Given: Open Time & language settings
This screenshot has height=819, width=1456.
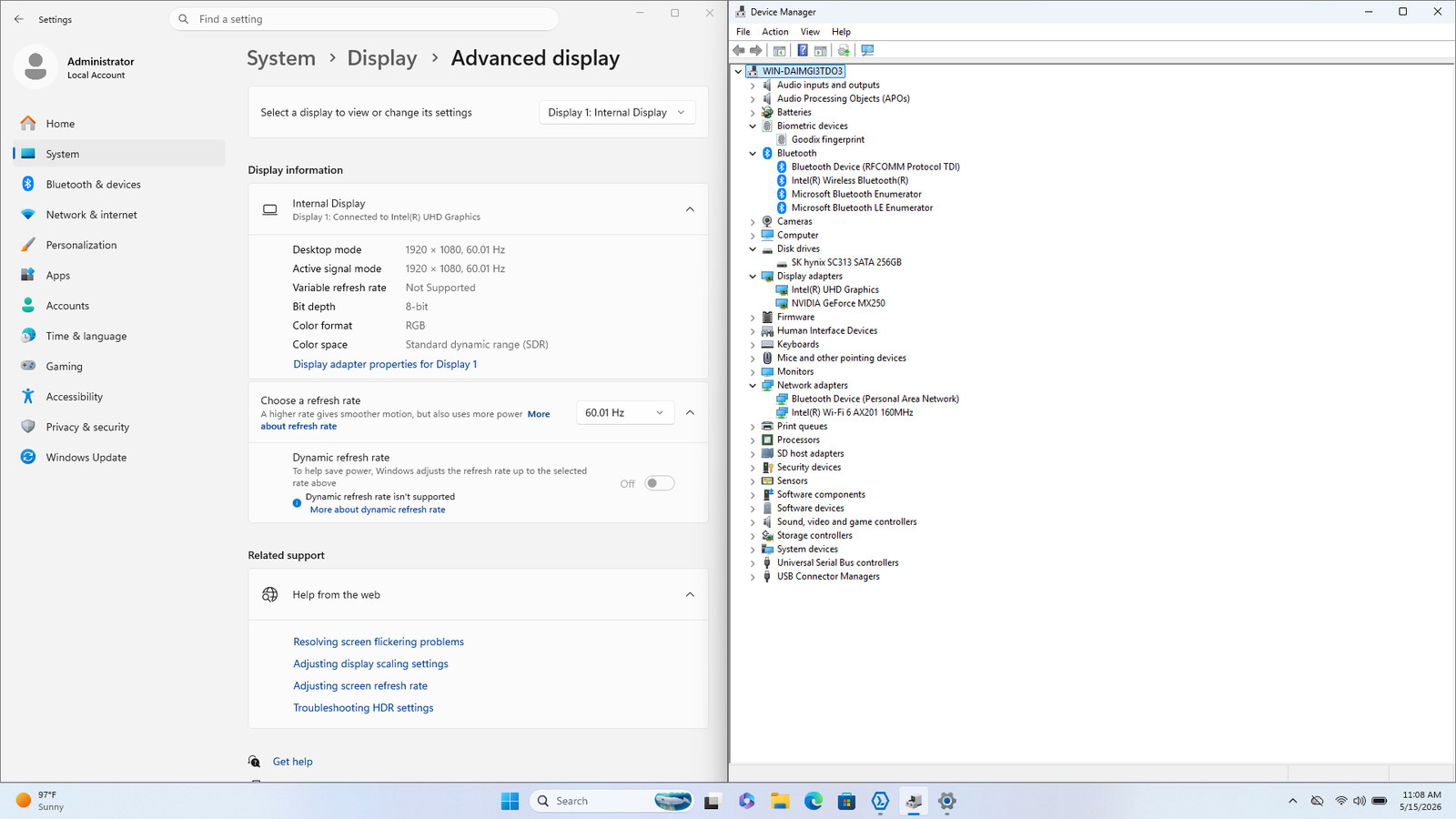Looking at the screenshot, I should [118, 336].
